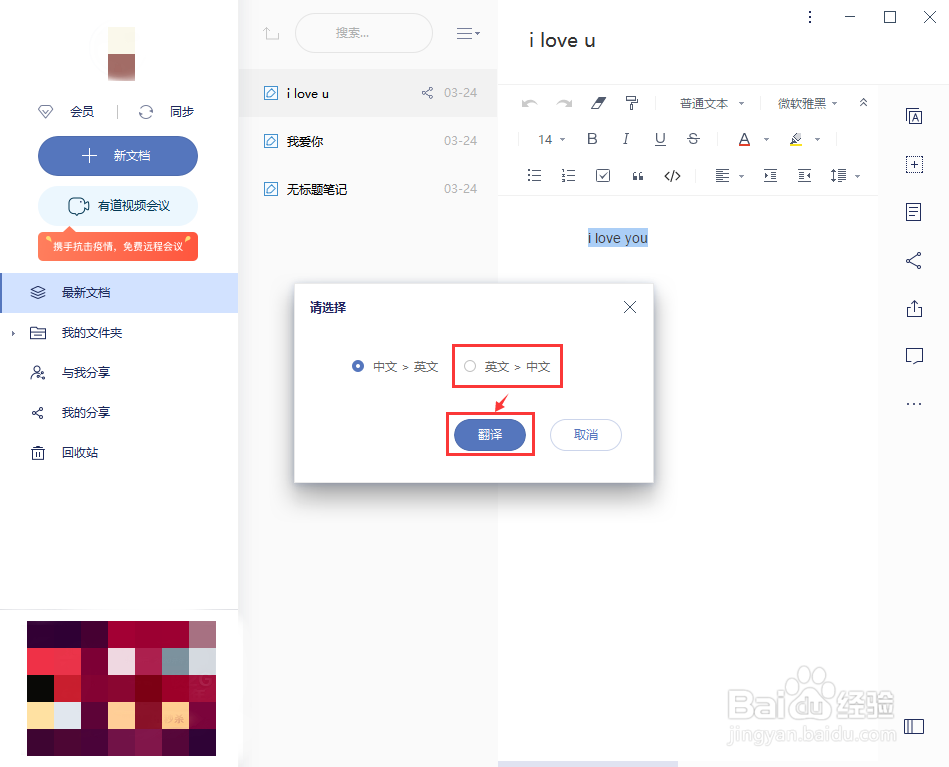Insert a bulleted list

[534, 176]
